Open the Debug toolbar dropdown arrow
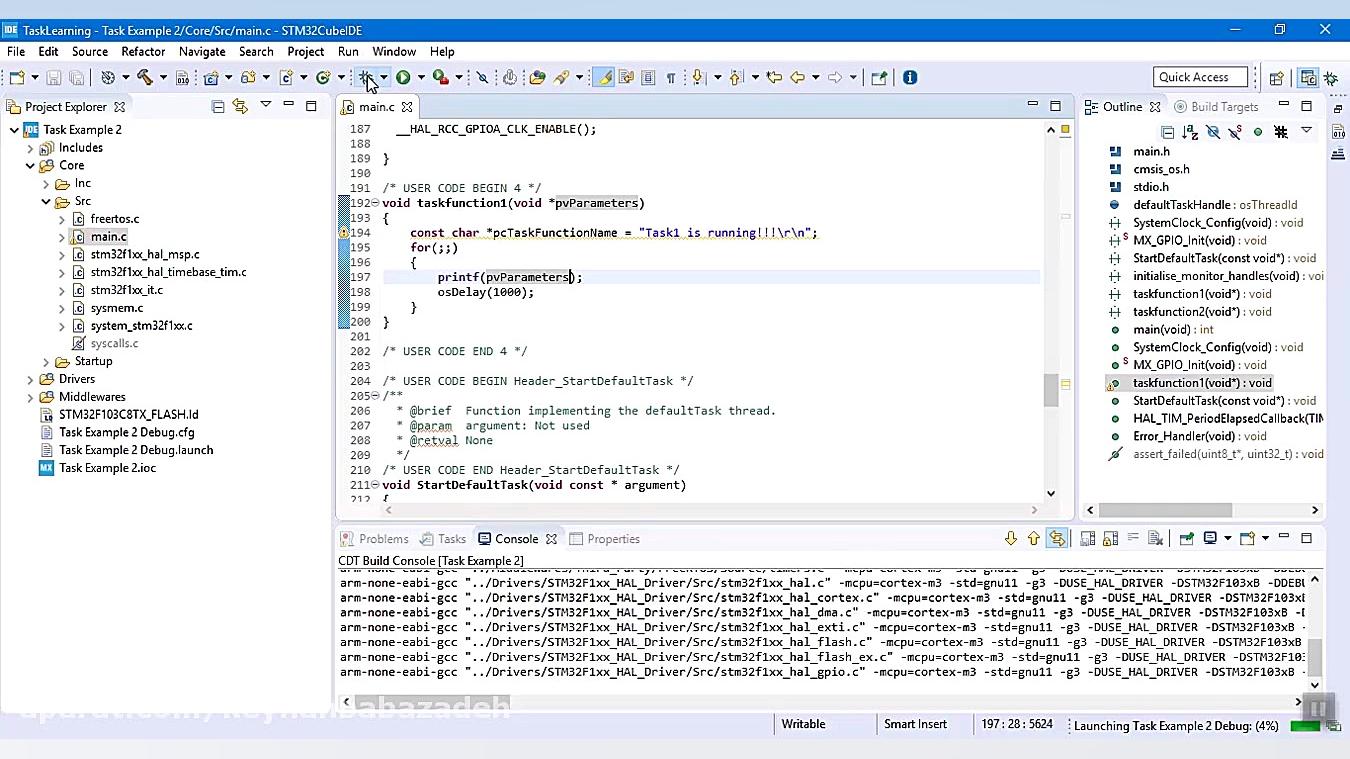Screen dimensions: 1350x759 click(383, 77)
